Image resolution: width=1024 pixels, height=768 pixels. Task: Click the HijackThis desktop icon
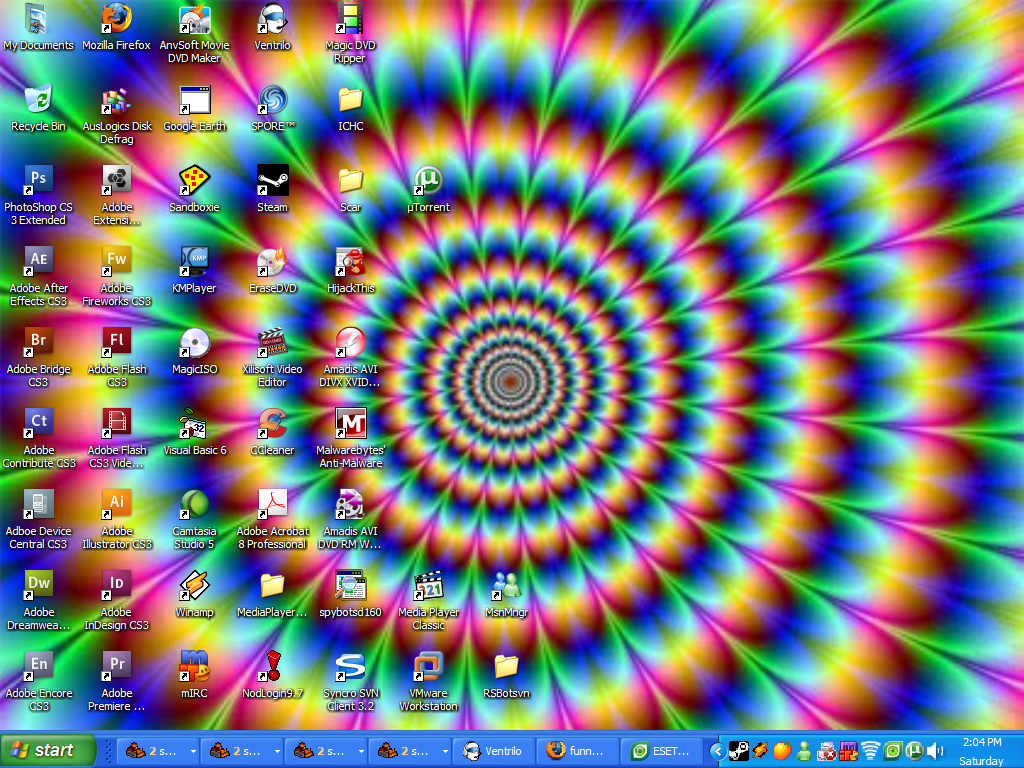[350, 262]
